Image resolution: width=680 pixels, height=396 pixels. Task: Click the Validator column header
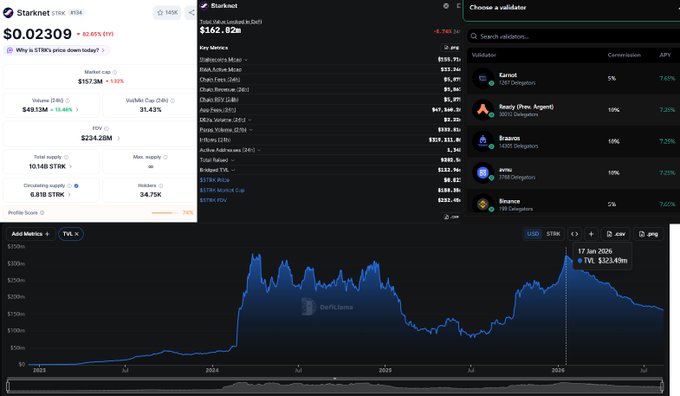[484, 55]
